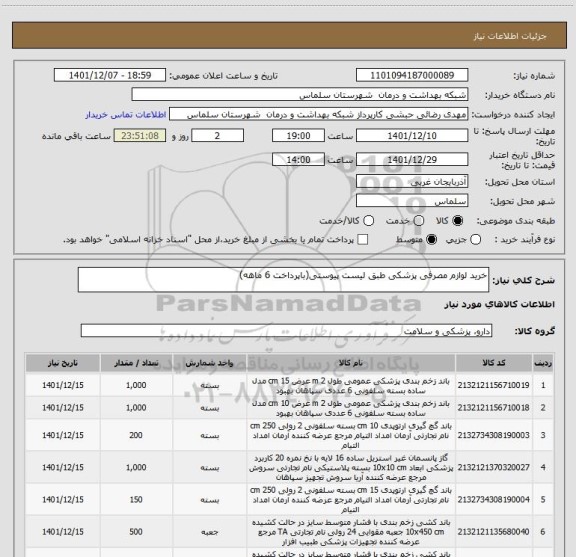Click the buyer organization name field

300,94
